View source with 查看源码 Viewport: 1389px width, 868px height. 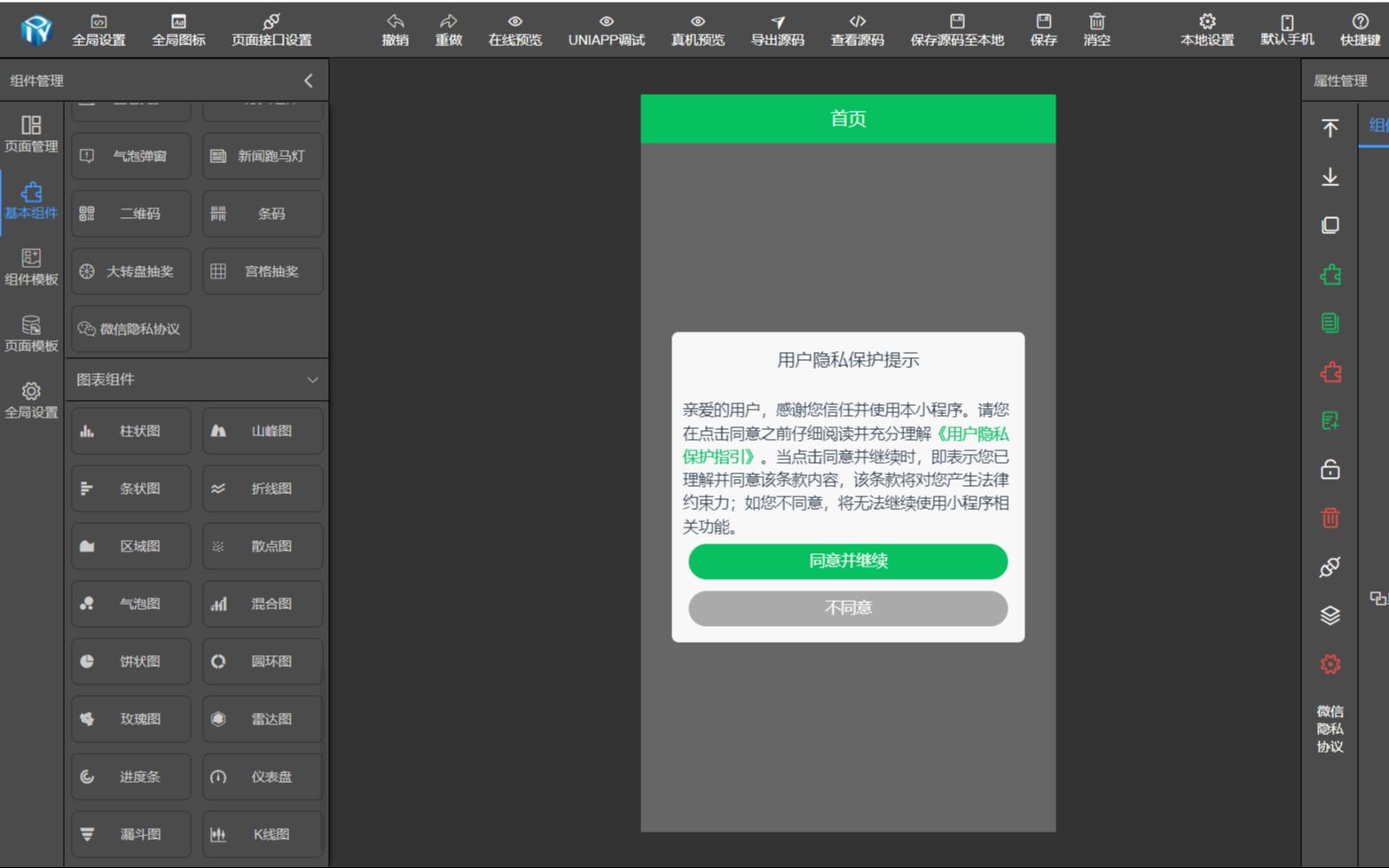pos(858,30)
